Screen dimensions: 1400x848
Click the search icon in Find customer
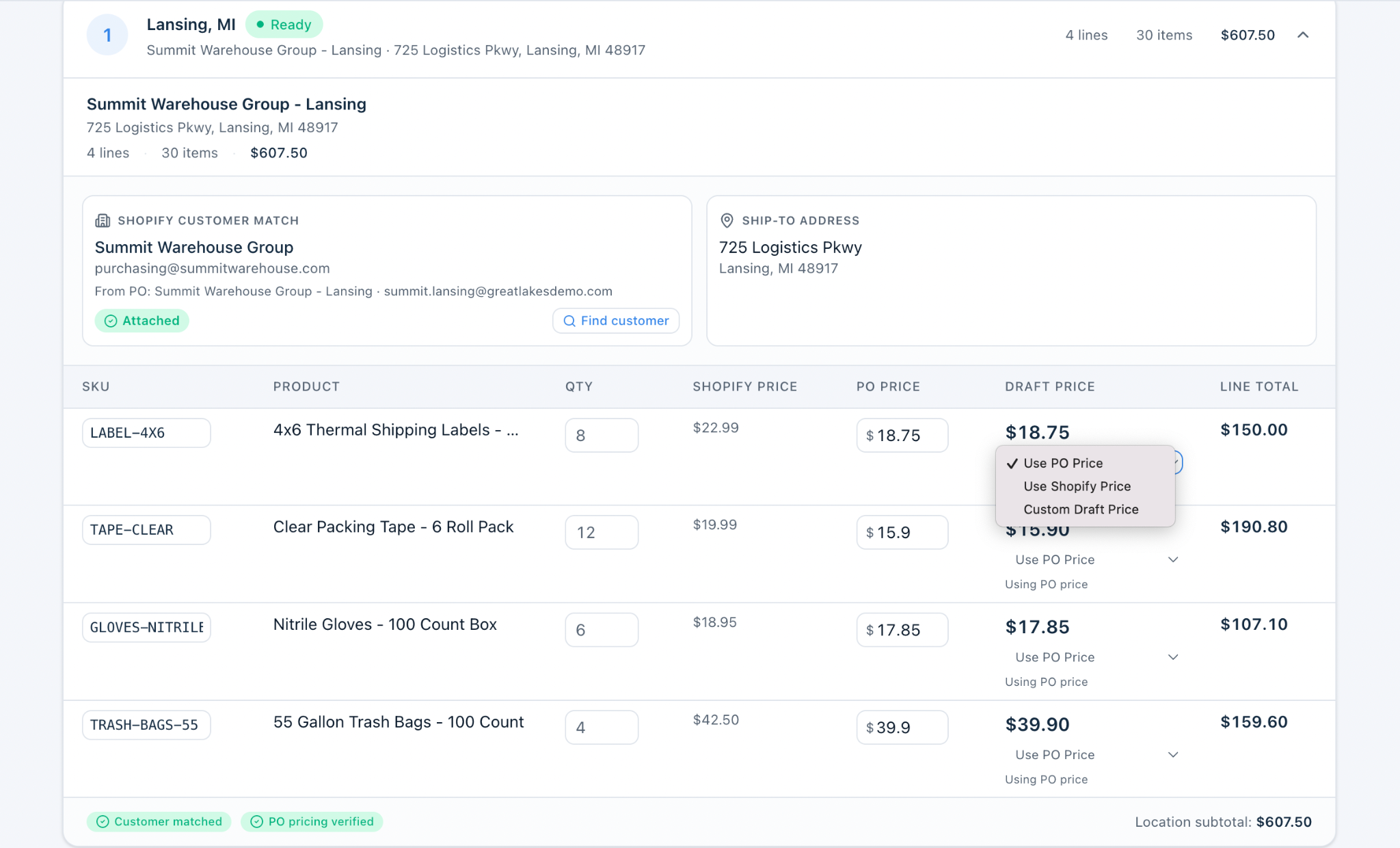click(x=569, y=321)
